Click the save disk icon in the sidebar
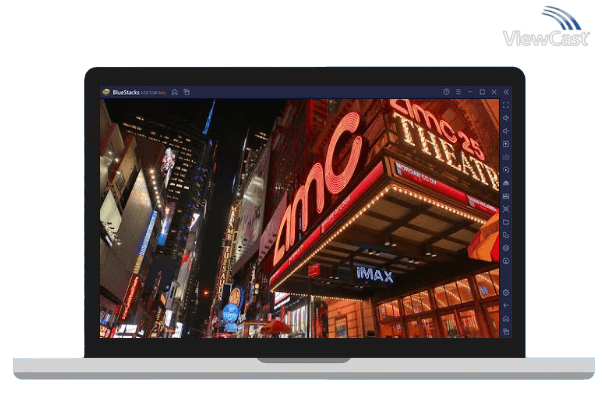The width and height of the screenshot is (602, 414). click(506, 196)
